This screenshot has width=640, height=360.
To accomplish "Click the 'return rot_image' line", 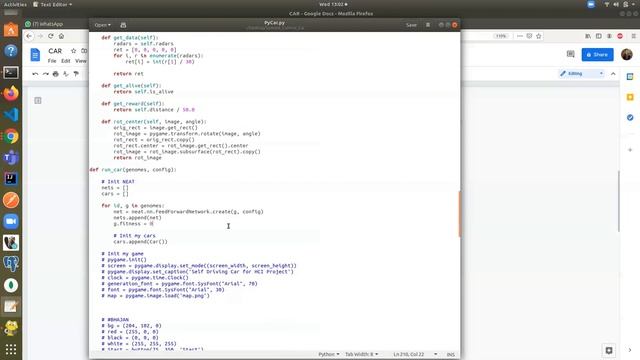I will pos(138,158).
